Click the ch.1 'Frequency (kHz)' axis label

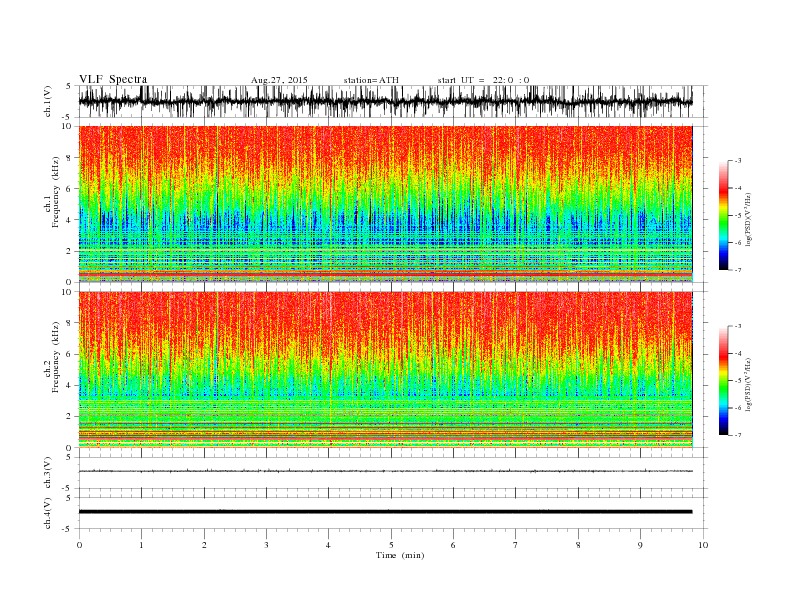pyautogui.click(x=56, y=192)
